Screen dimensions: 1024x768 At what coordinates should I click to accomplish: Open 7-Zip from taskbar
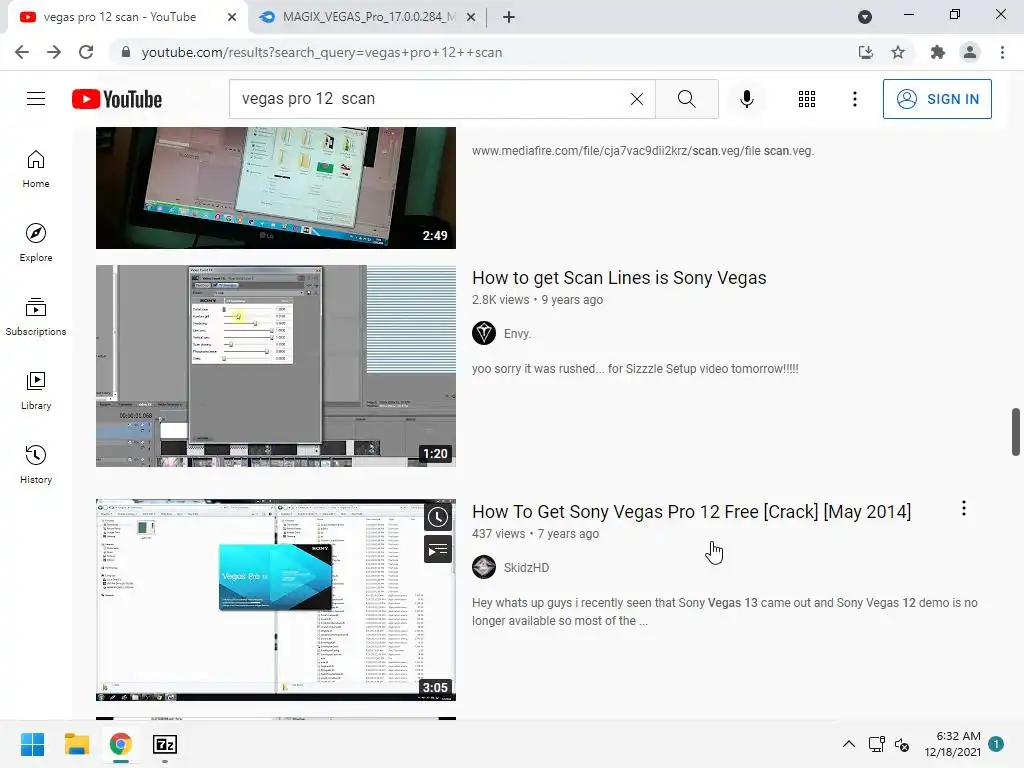point(165,744)
